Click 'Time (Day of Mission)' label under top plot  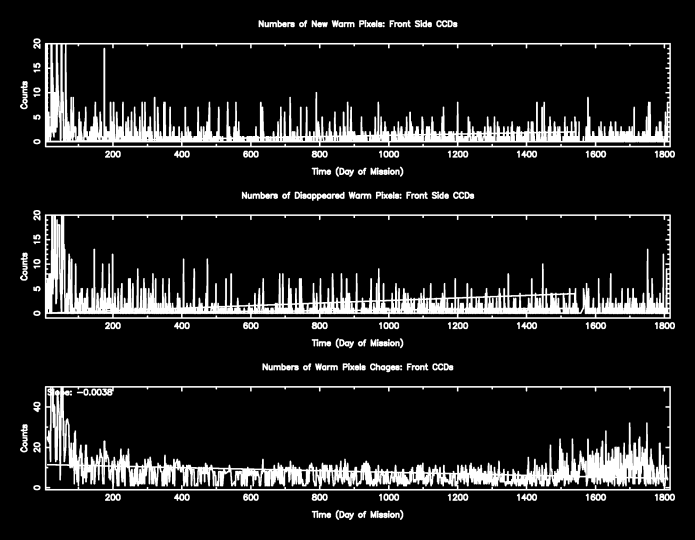[358, 172]
